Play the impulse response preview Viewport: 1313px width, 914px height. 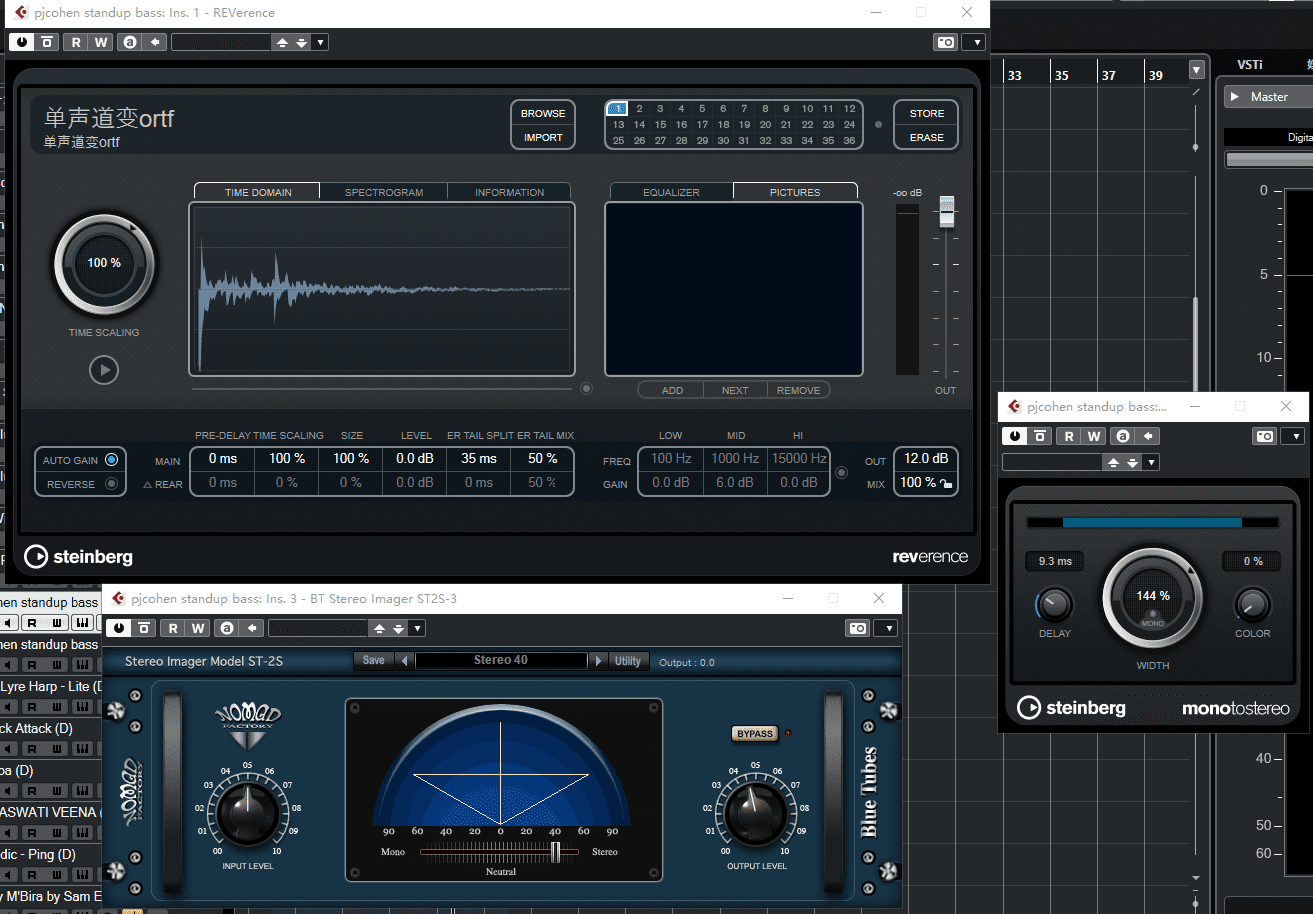point(104,370)
